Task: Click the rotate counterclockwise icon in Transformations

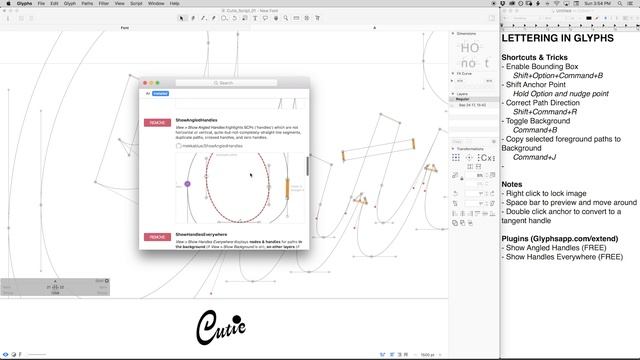Action: (455, 193)
